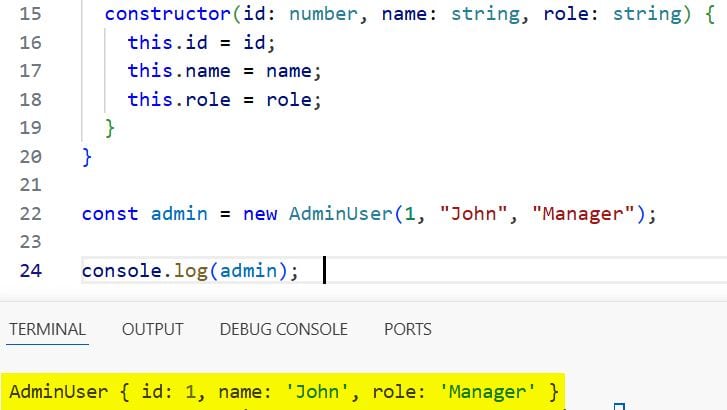Click closing brace on line 19
This screenshot has width=727, height=410.
[110, 128]
